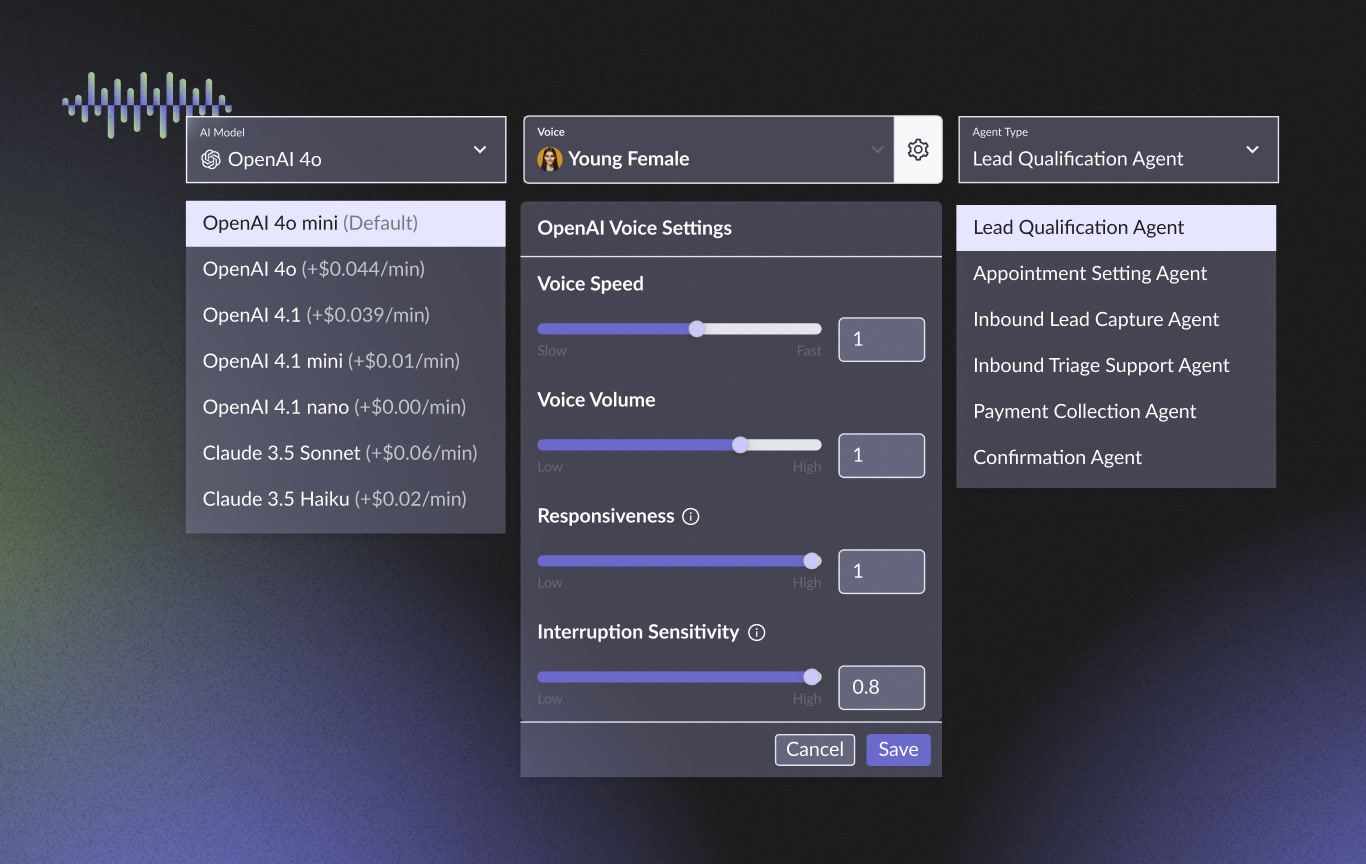
Task: Select OpenAI 4.1 mini option
Action: [x=346, y=362]
